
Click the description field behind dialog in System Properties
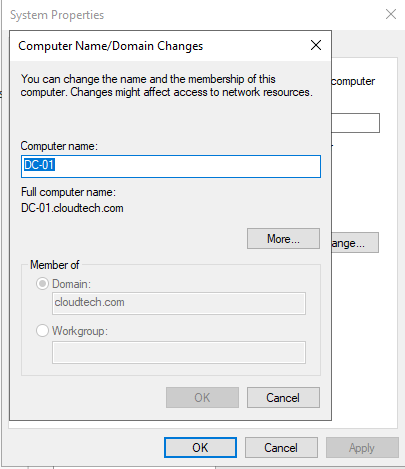[355, 123]
